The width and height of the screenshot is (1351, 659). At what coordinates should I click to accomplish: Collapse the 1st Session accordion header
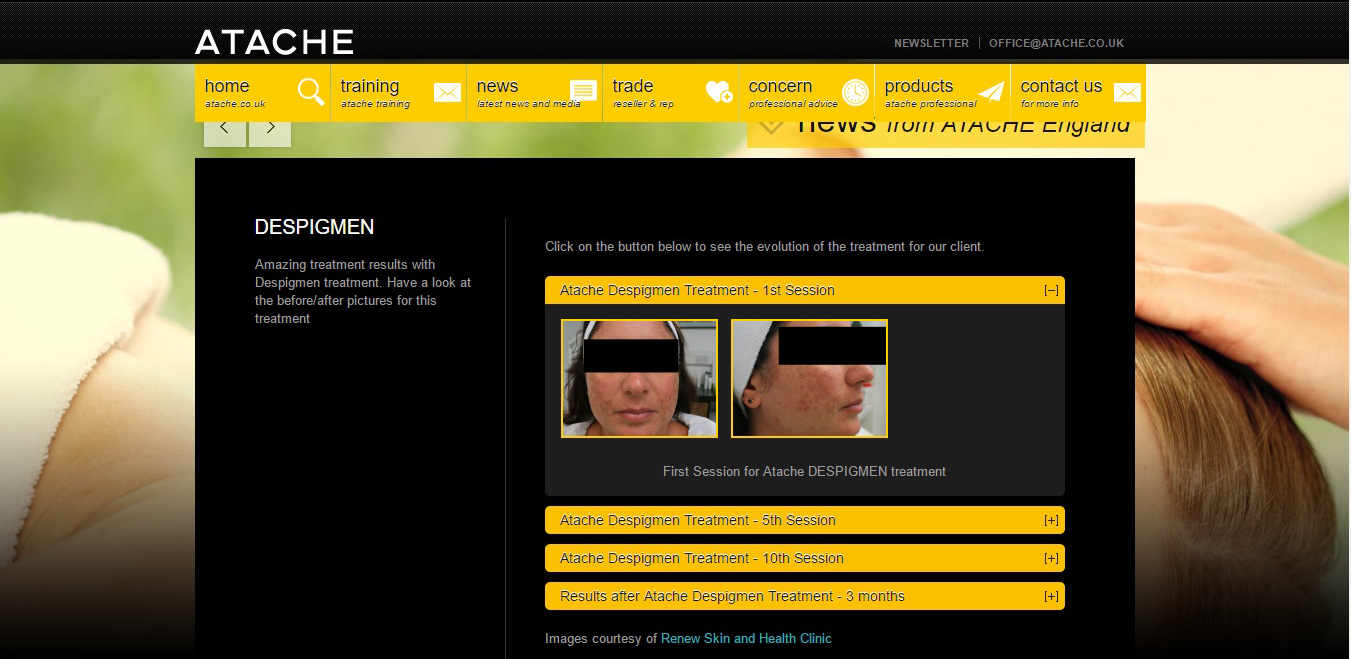[805, 290]
